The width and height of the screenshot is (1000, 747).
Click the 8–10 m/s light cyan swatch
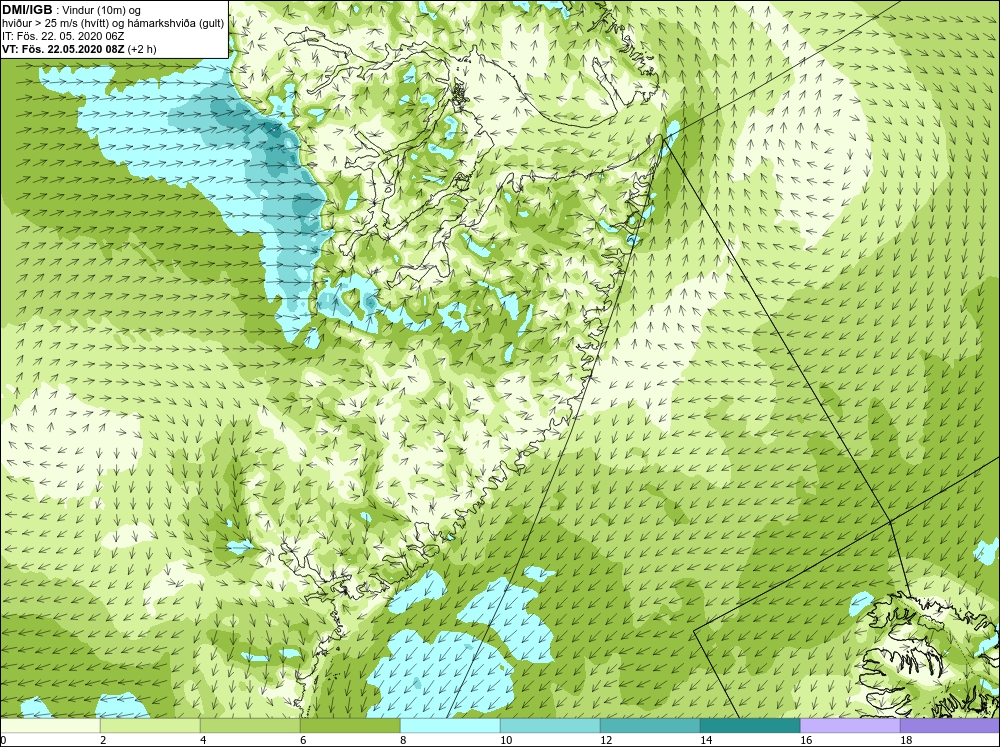(450, 726)
